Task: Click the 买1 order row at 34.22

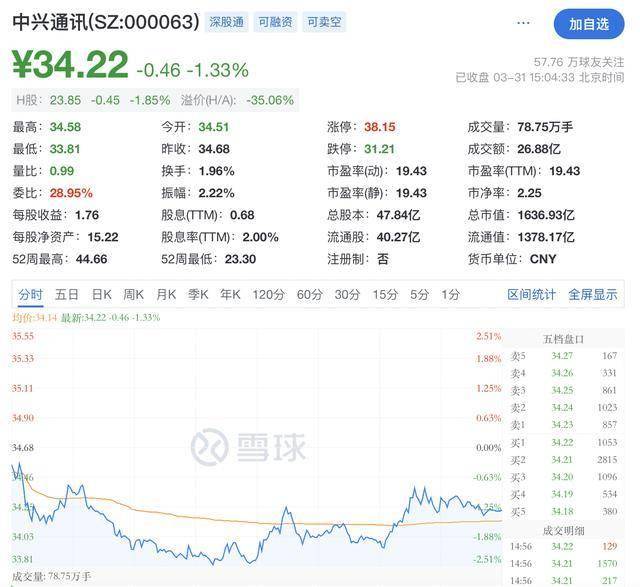Action: pos(563,442)
